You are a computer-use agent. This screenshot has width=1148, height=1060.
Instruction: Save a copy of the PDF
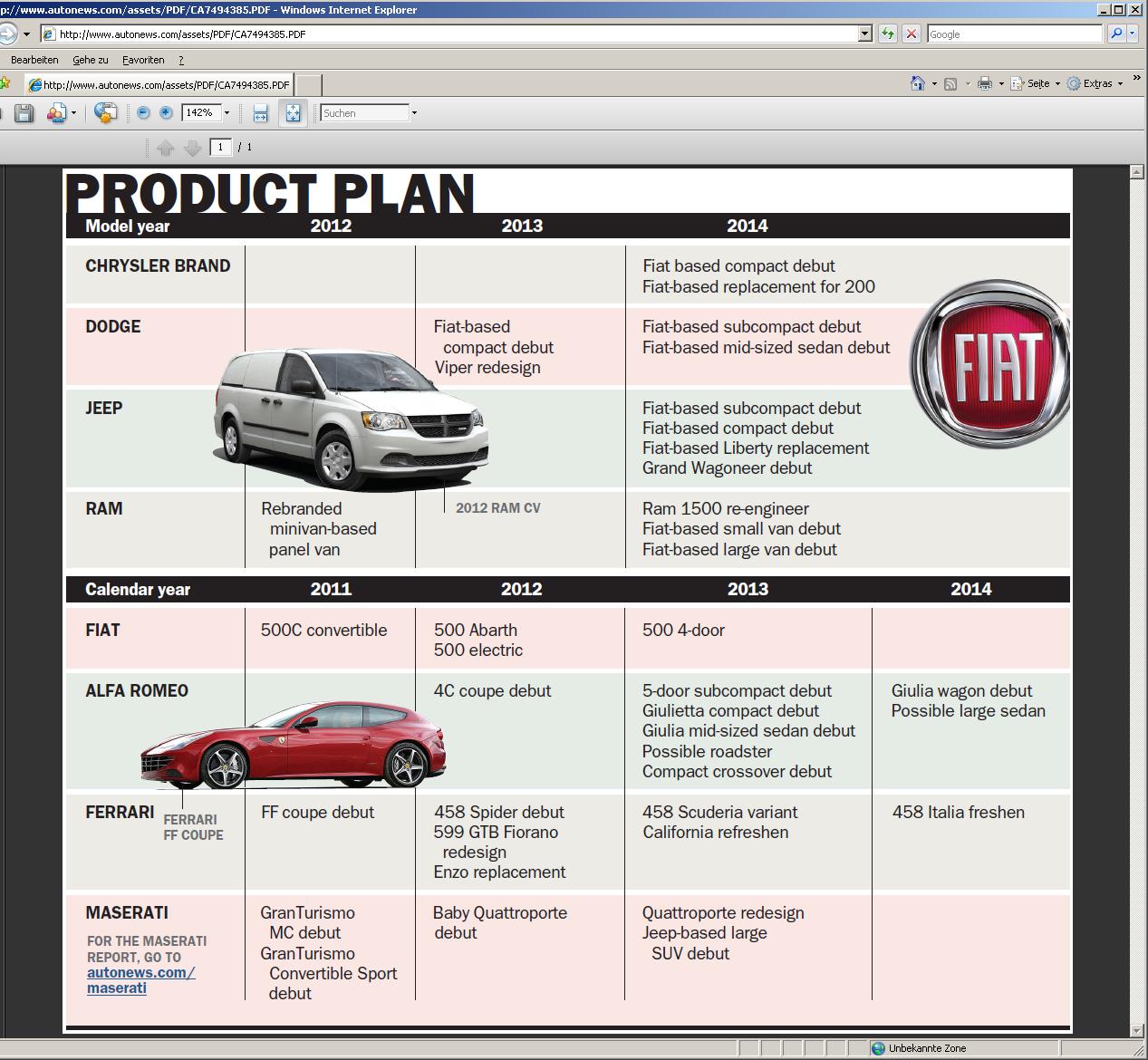(24, 113)
